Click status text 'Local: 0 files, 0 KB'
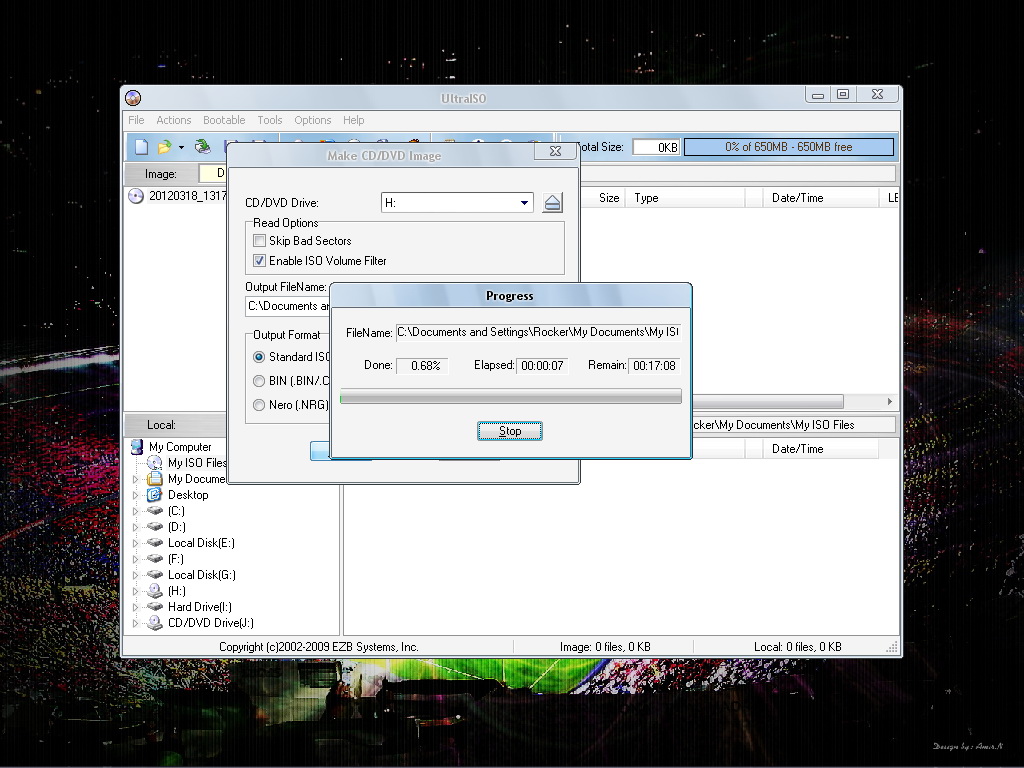 797,647
